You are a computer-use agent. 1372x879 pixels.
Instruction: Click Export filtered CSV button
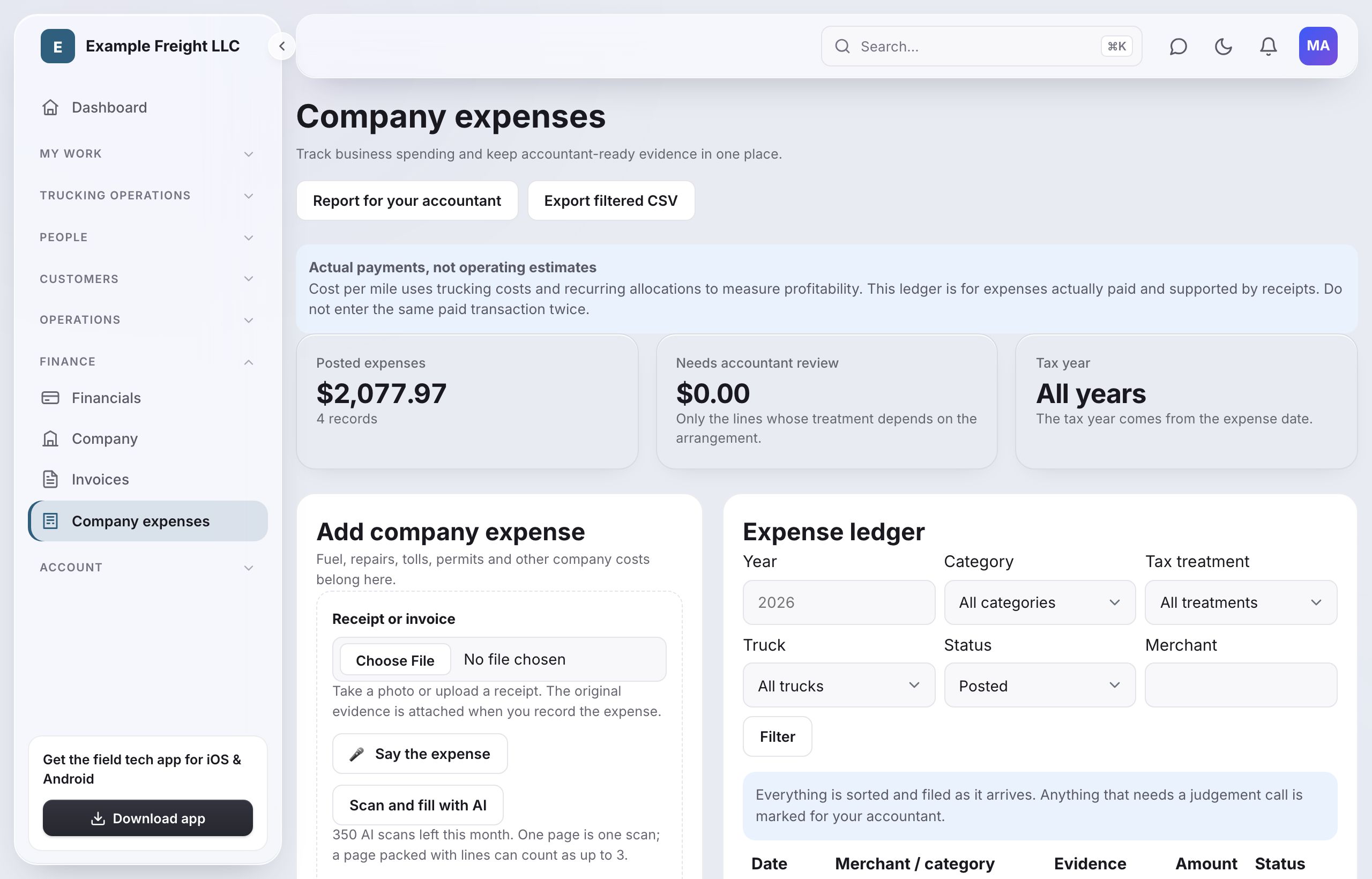[x=610, y=201]
